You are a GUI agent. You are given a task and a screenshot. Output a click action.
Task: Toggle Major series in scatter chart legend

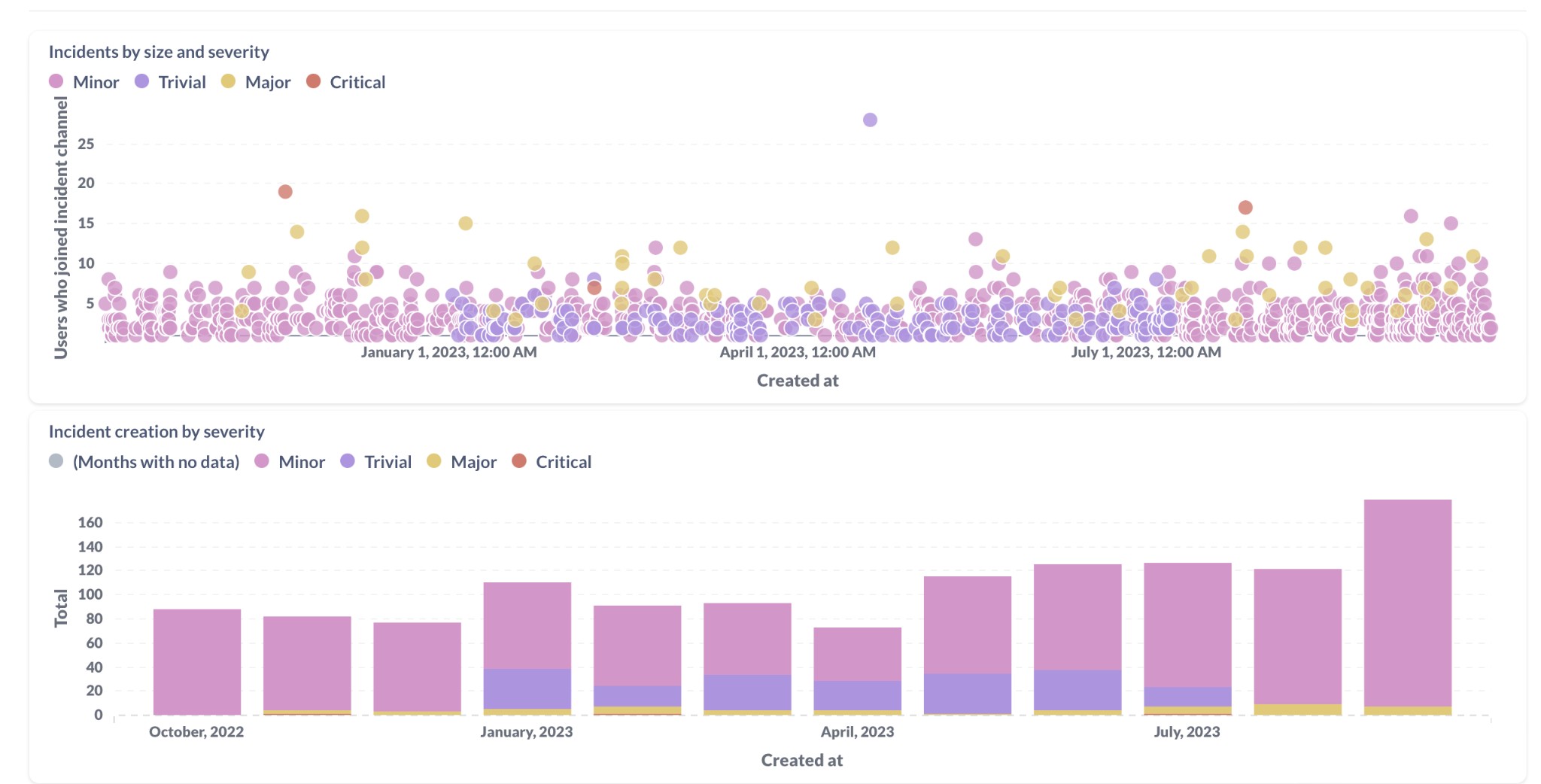(x=267, y=82)
